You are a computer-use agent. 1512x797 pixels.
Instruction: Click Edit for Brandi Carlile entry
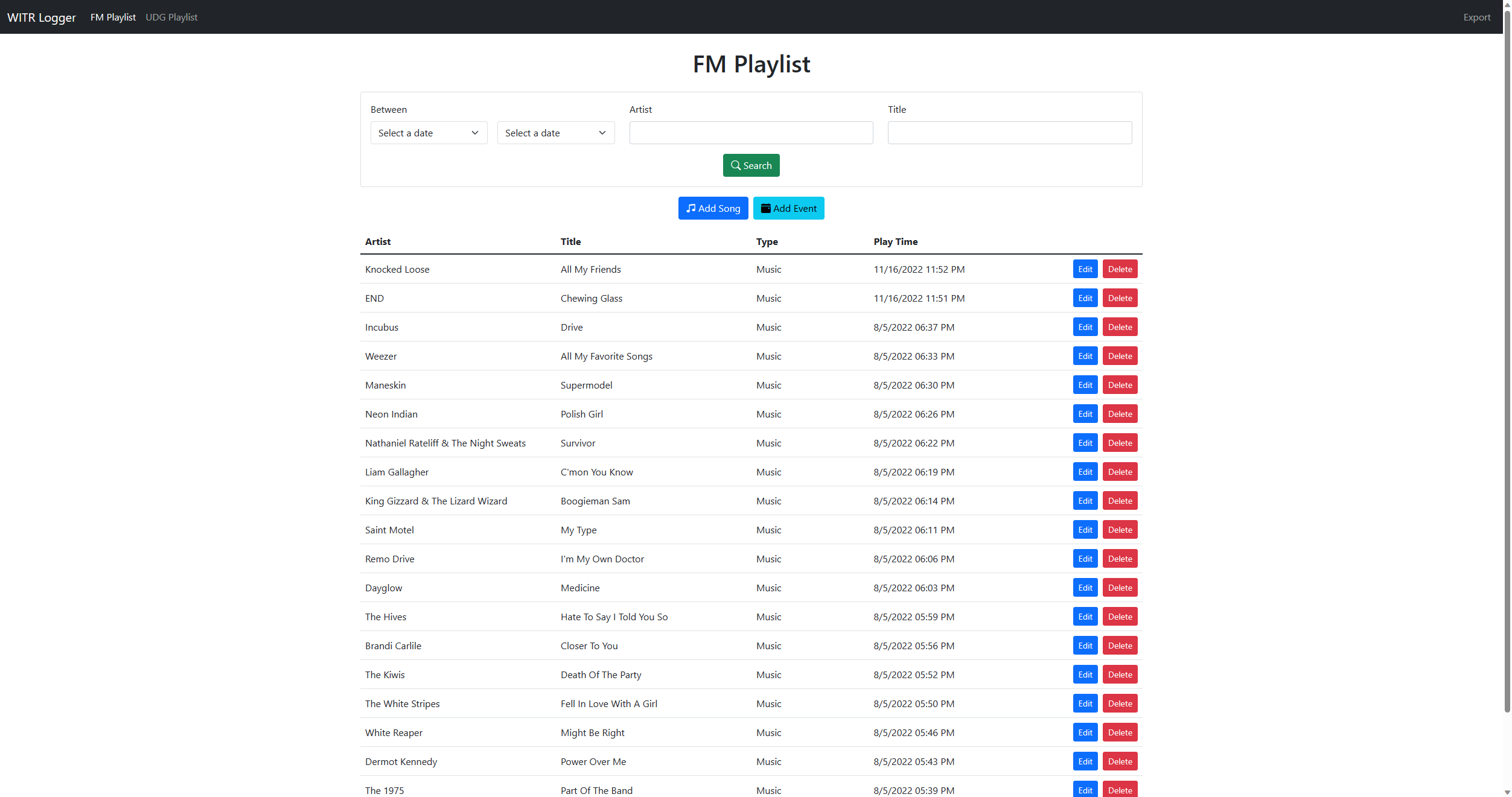pyautogui.click(x=1085, y=645)
